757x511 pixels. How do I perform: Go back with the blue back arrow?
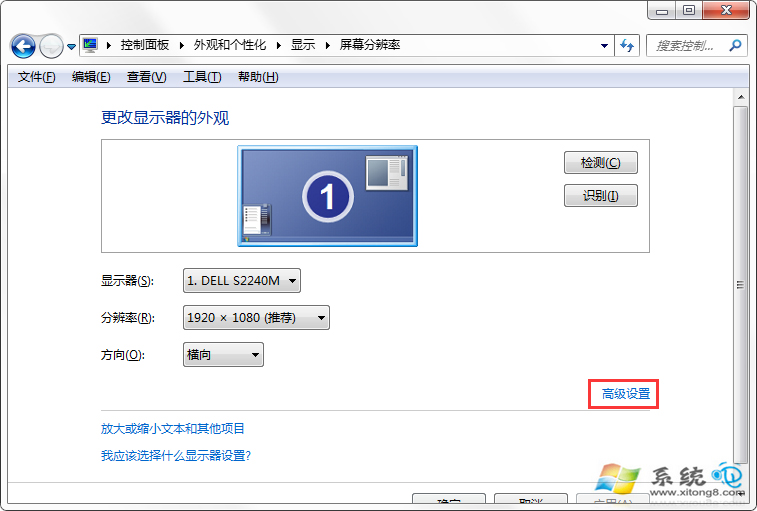23,46
